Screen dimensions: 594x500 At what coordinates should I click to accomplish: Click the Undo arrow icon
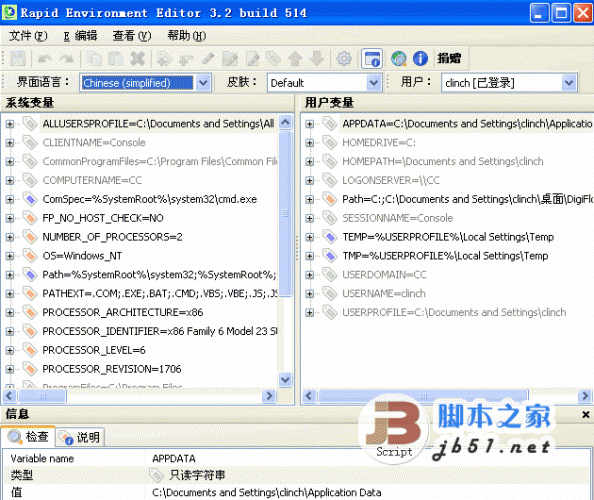point(45,59)
